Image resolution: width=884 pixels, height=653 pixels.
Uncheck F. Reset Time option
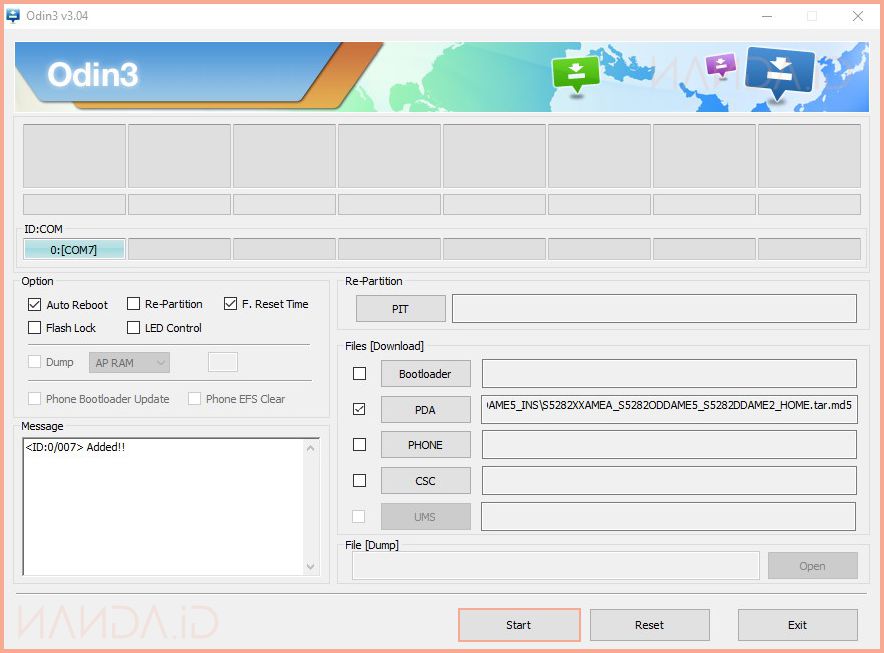231,304
